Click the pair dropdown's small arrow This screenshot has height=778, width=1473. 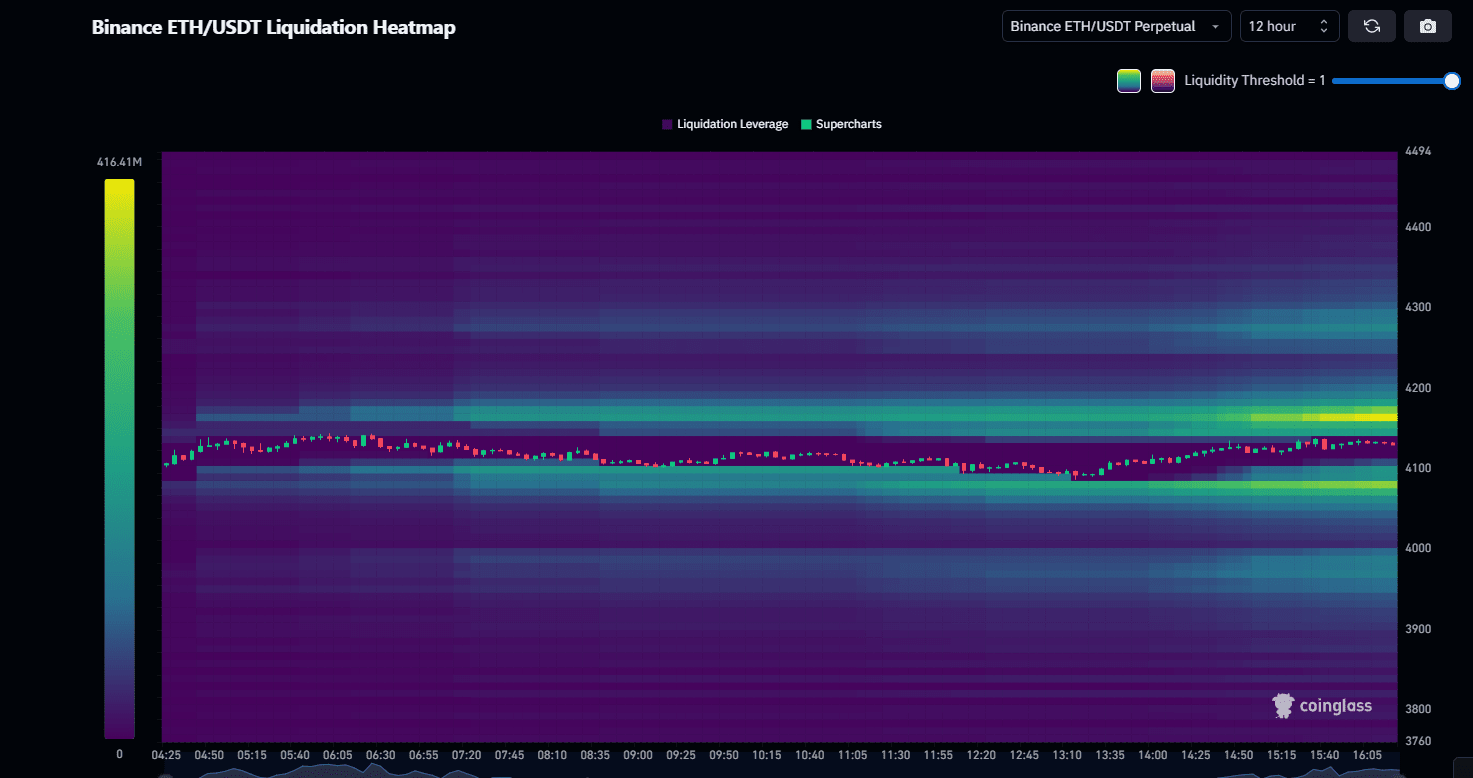[x=1215, y=27]
